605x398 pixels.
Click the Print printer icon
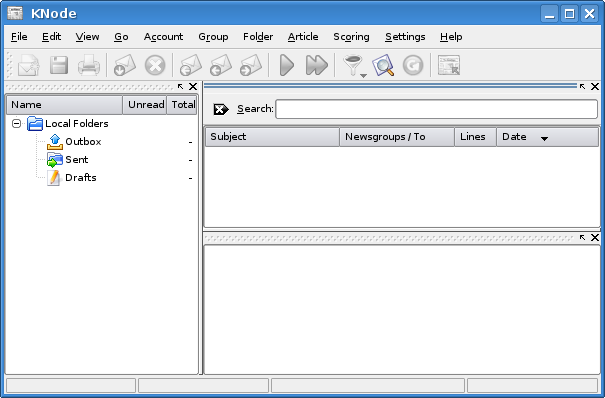89,65
